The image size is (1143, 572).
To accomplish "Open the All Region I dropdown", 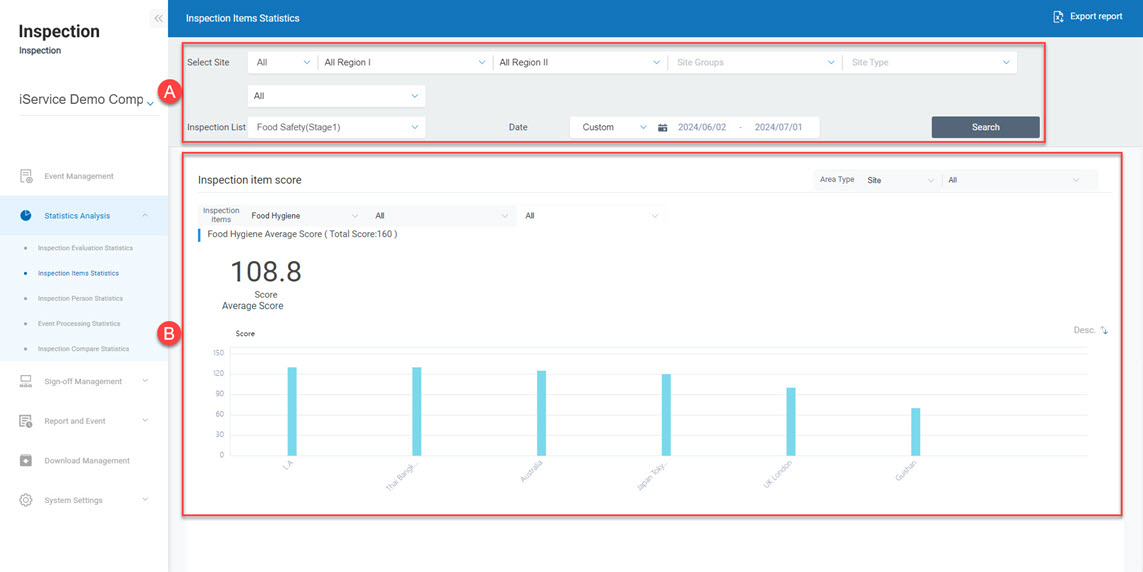I will coord(404,62).
